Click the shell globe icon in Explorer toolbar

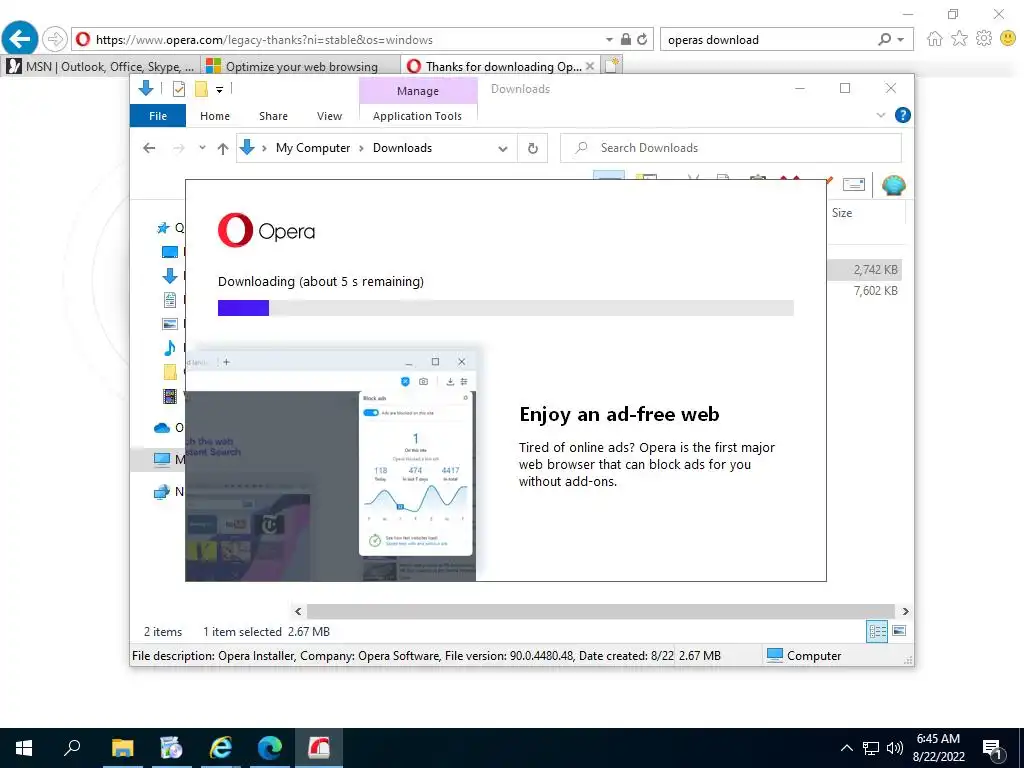point(893,185)
